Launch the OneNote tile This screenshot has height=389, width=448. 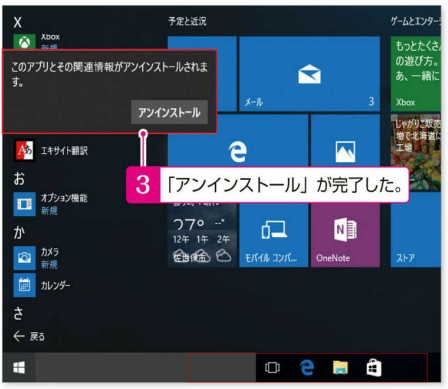tap(345, 235)
